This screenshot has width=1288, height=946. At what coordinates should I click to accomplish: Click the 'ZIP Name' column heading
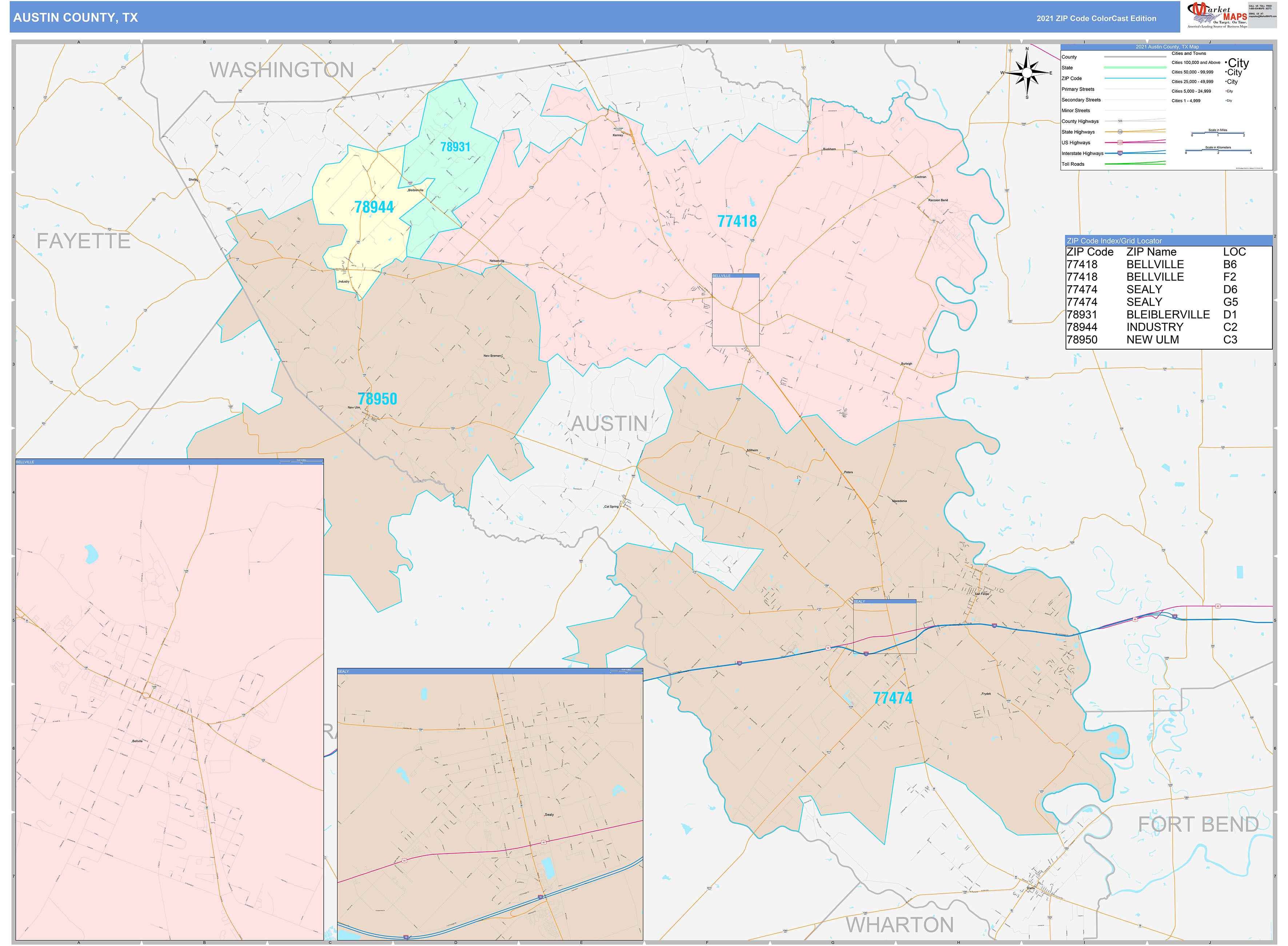(1151, 252)
